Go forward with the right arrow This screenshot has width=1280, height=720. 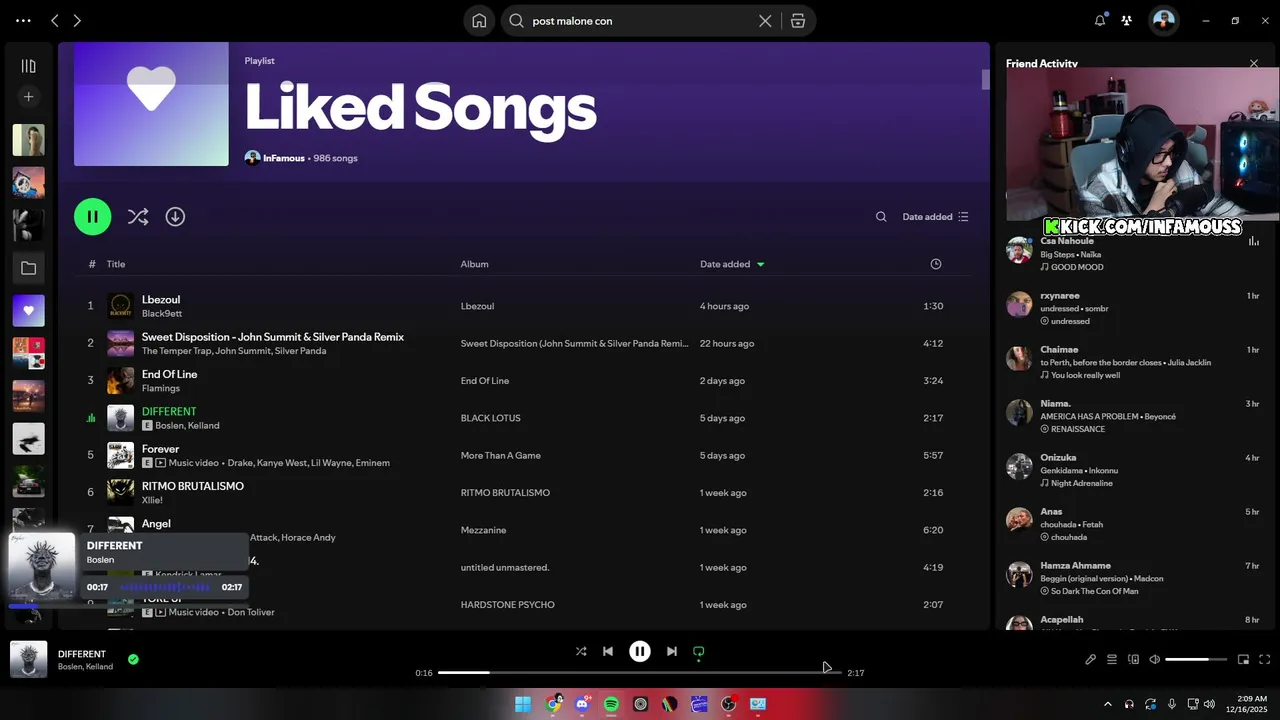point(77,20)
